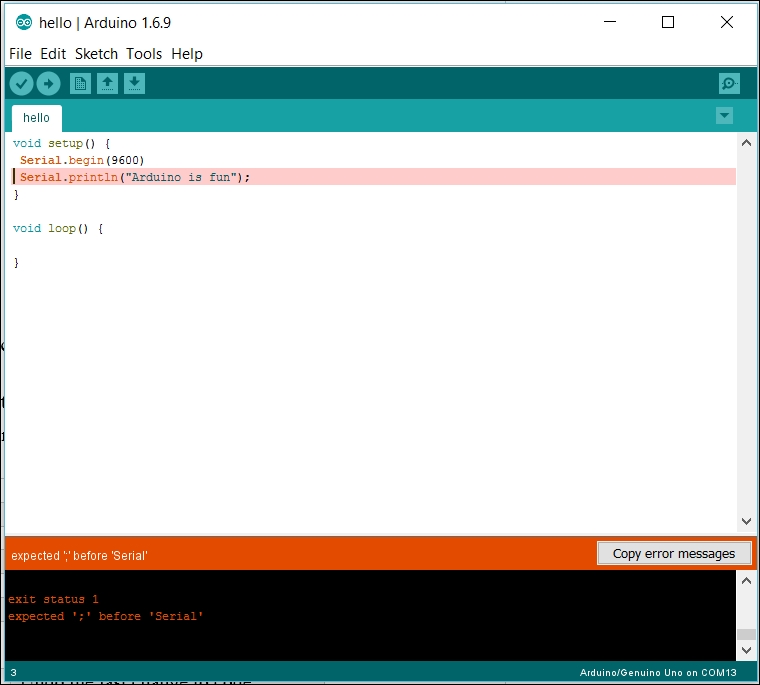
Task: Click the 'void setup() {' code line
Action: click(x=62, y=143)
